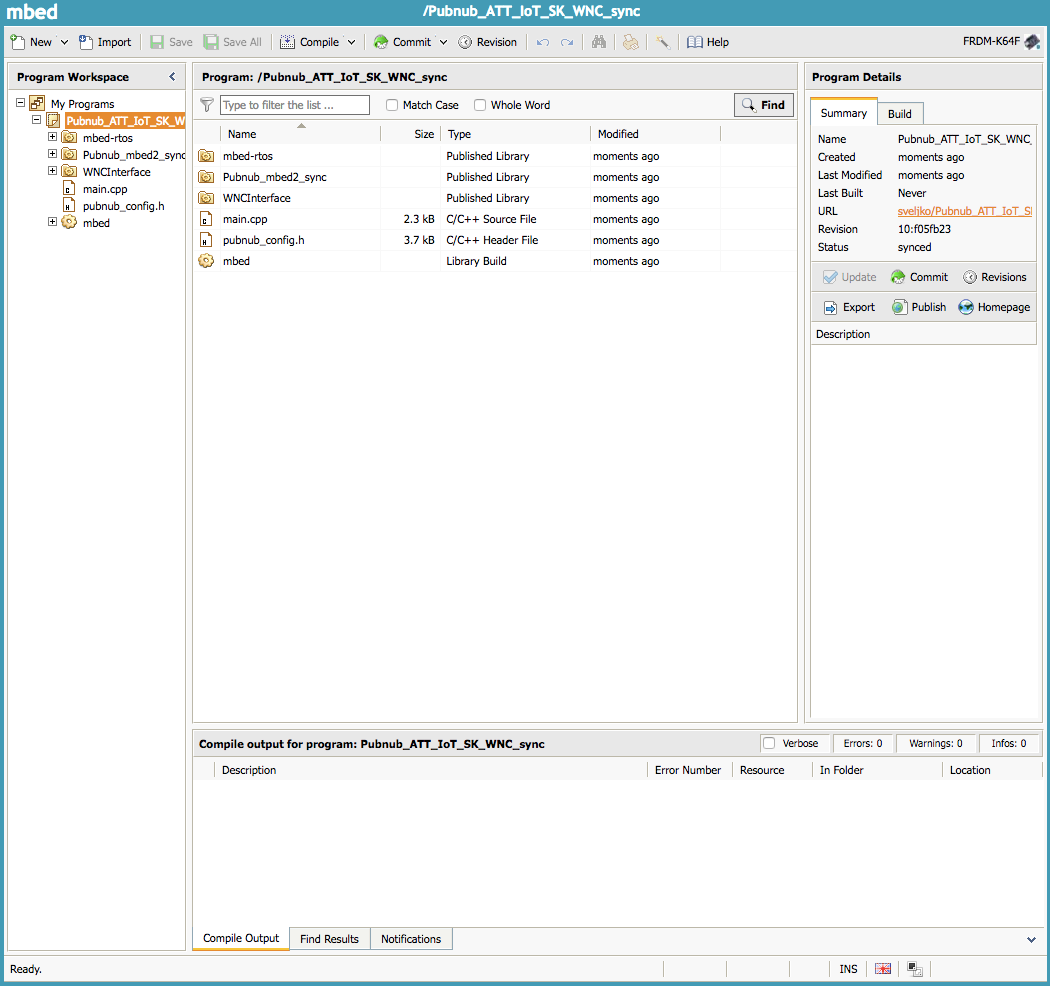Open Help from the toolbar
Image resolution: width=1050 pixels, height=986 pixels.
tap(708, 42)
